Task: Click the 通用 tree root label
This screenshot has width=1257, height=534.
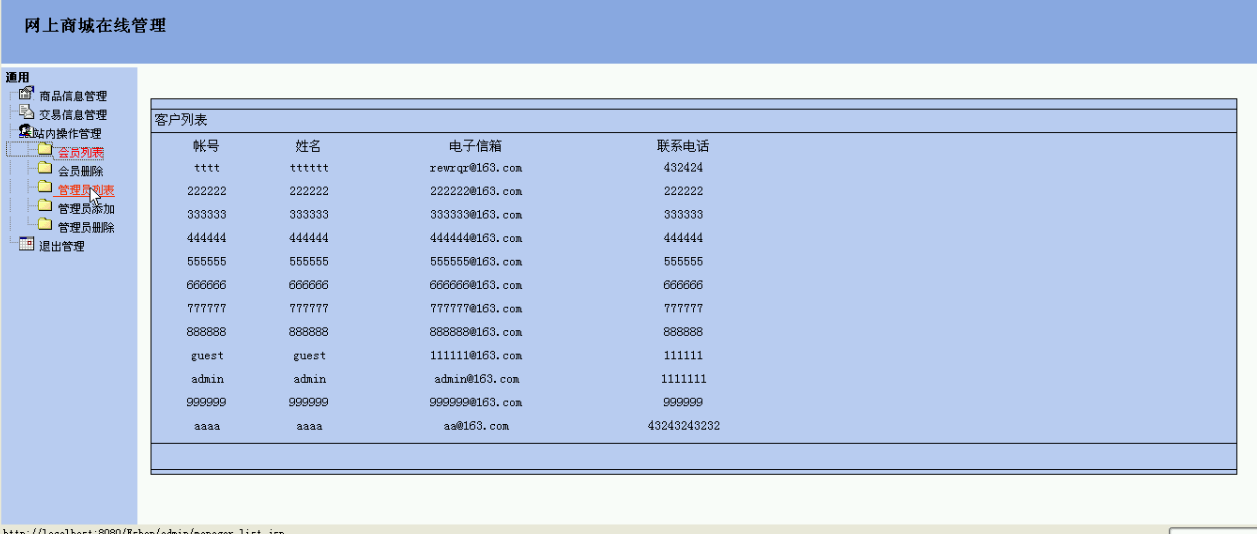Action: click(17, 78)
